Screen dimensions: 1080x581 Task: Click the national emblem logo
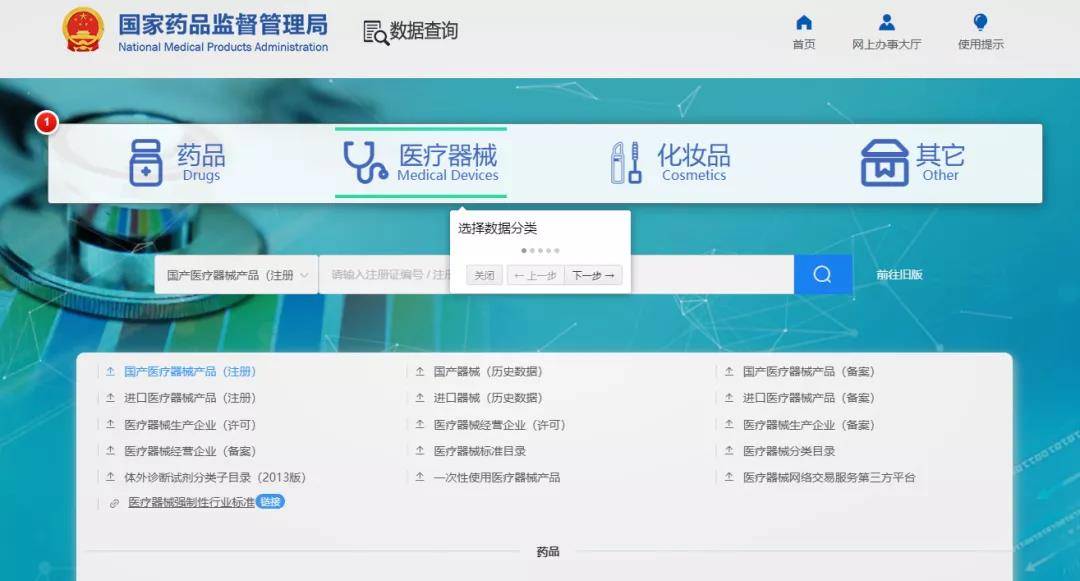click(x=83, y=30)
